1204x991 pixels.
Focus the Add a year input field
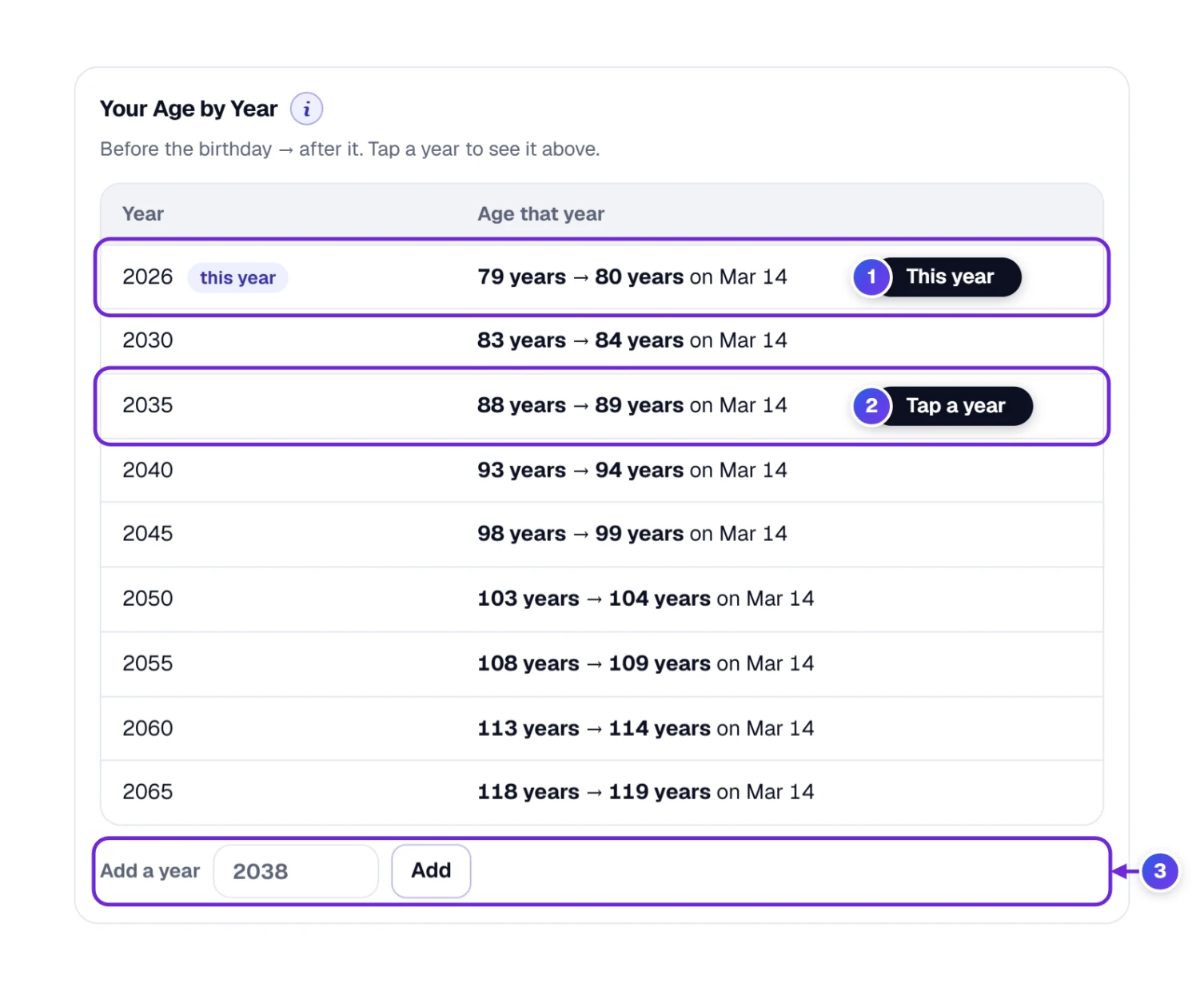pyautogui.click(x=296, y=871)
